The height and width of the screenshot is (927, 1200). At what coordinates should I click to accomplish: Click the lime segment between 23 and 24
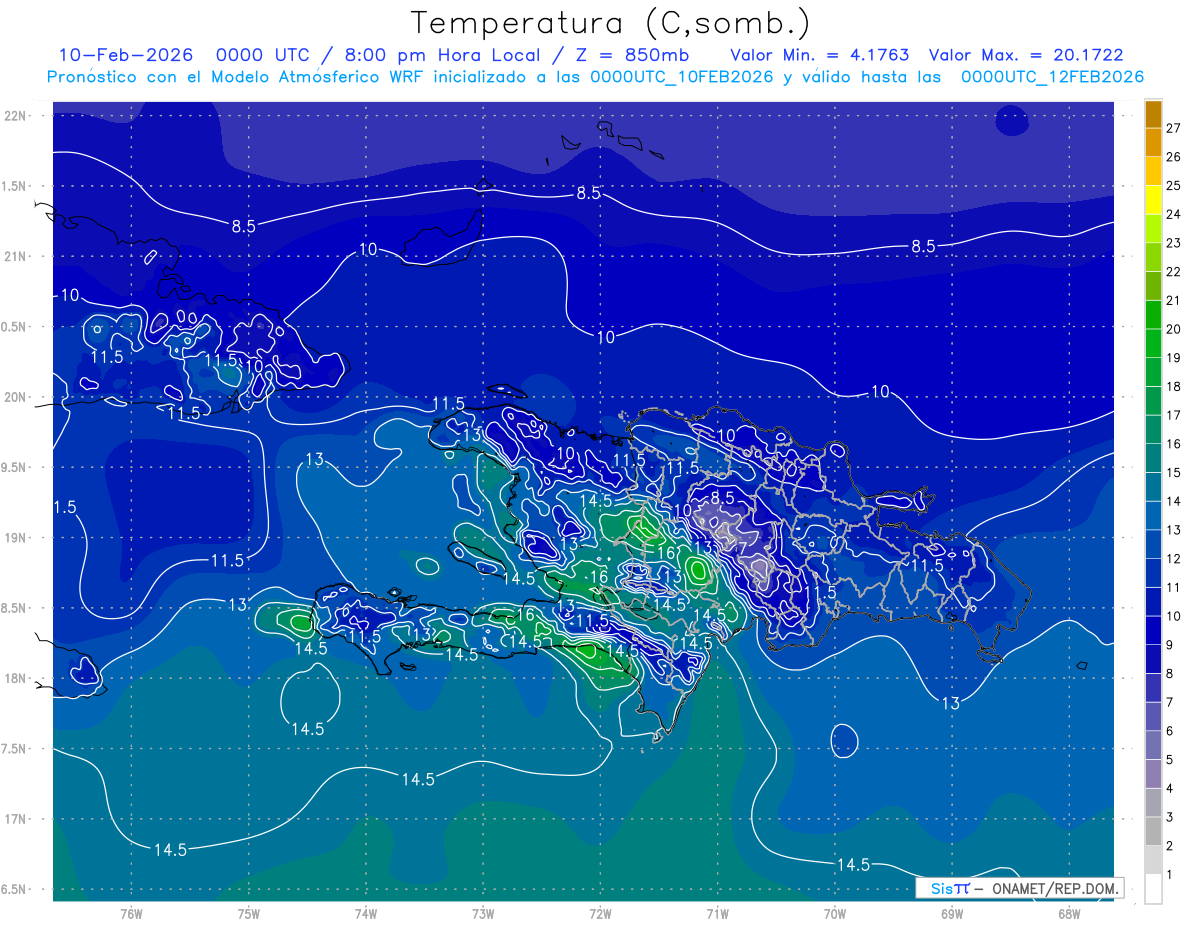[1153, 228]
